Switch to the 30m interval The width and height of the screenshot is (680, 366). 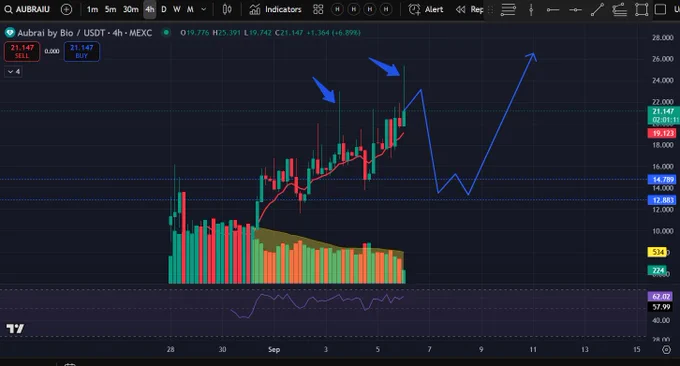coord(131,9)
